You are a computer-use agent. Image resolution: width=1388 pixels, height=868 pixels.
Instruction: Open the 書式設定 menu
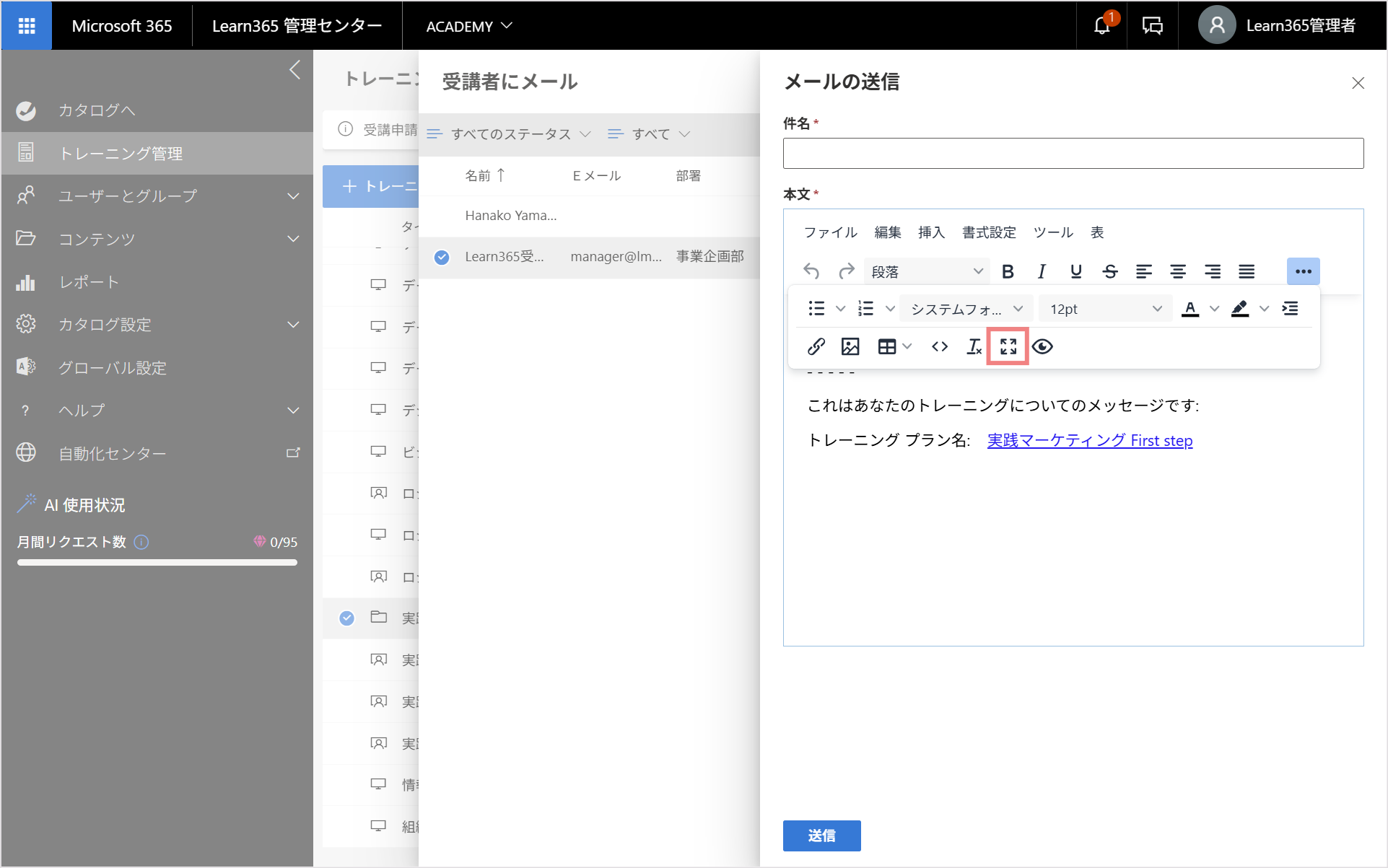pyautogui.click(x=989, y=232)
